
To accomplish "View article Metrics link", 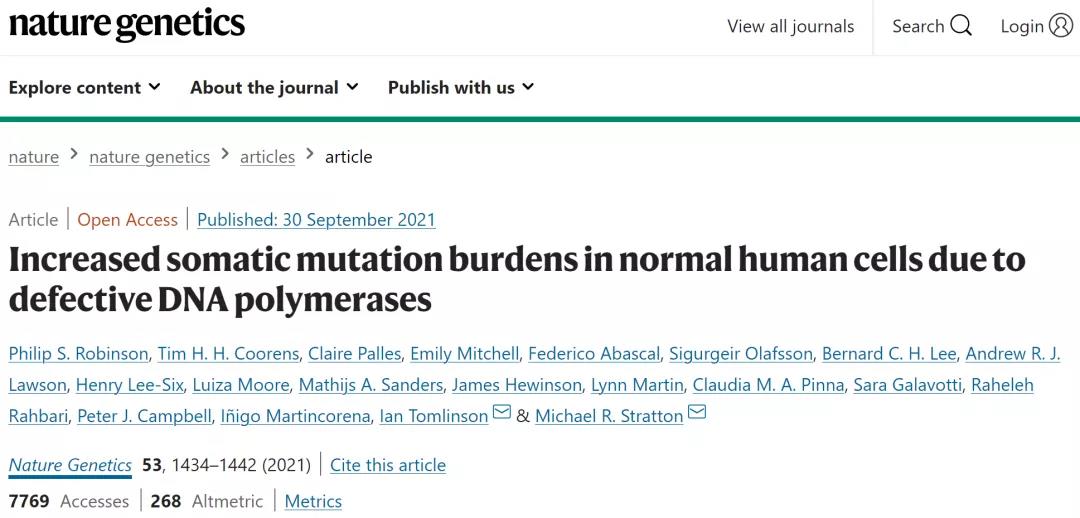I will click(x=313, y=501).
